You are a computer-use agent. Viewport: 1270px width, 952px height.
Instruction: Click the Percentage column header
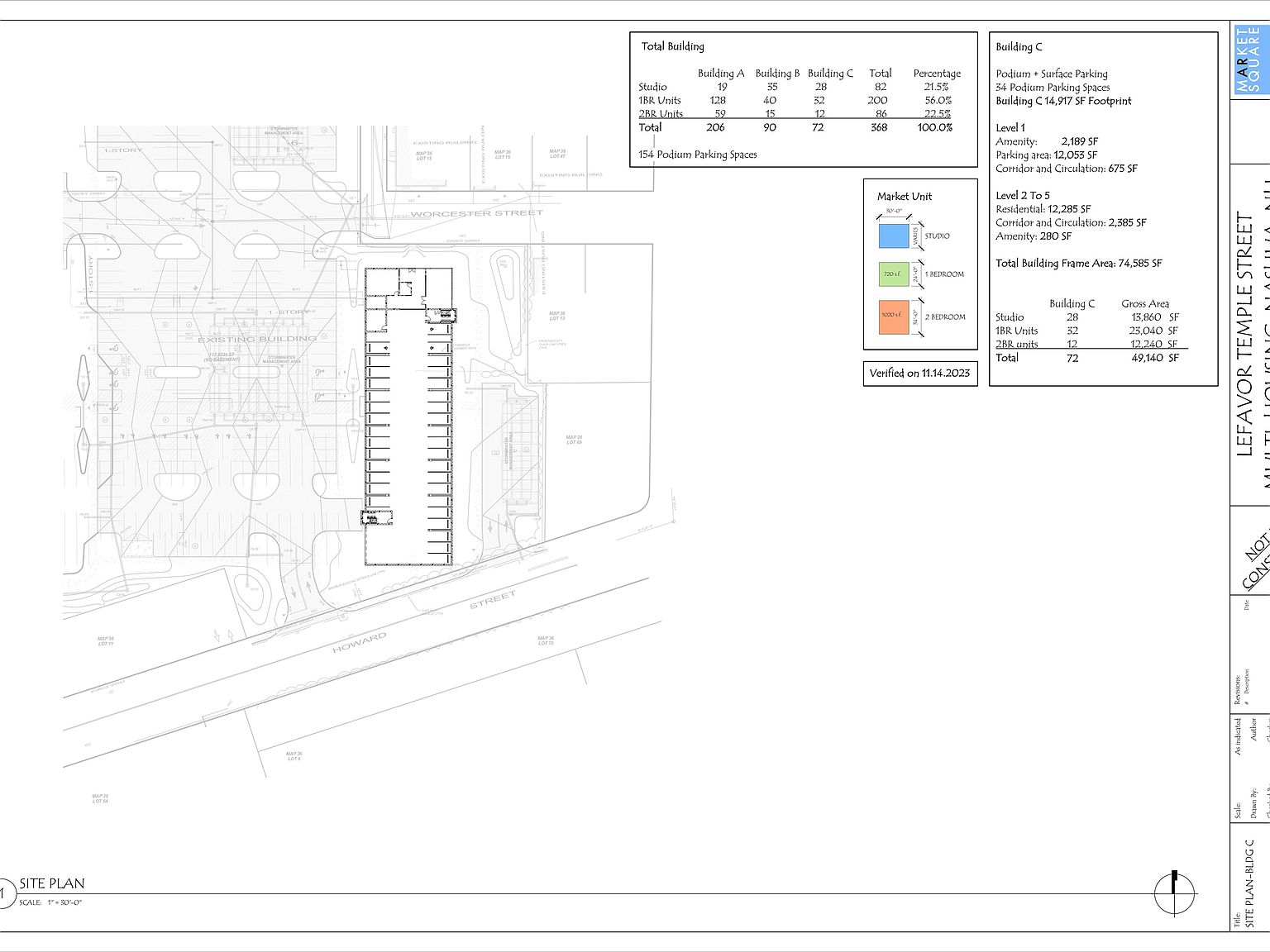tap(936, 74)
